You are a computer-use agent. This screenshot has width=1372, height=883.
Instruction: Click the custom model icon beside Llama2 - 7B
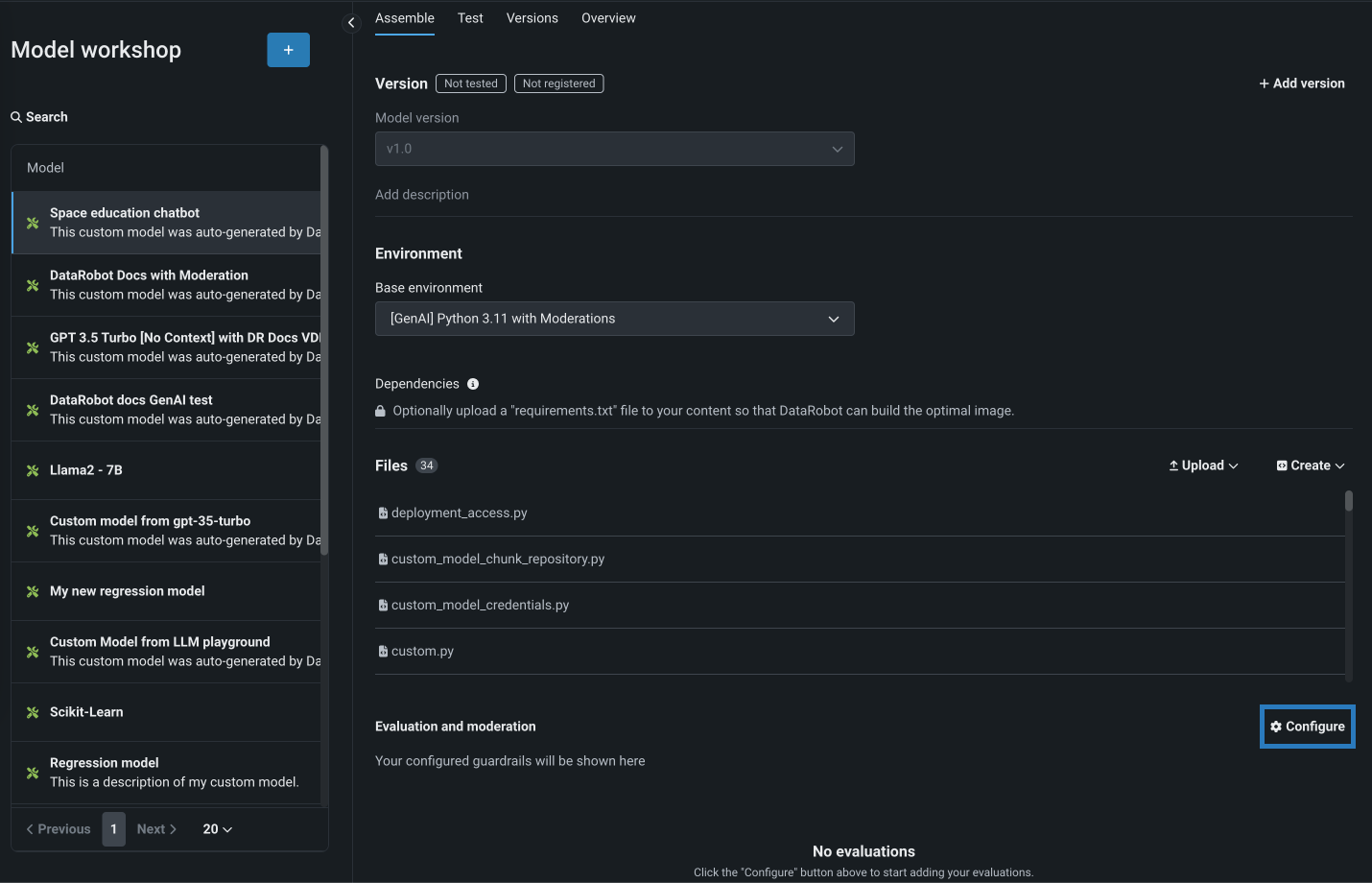[x=32, y=469]
